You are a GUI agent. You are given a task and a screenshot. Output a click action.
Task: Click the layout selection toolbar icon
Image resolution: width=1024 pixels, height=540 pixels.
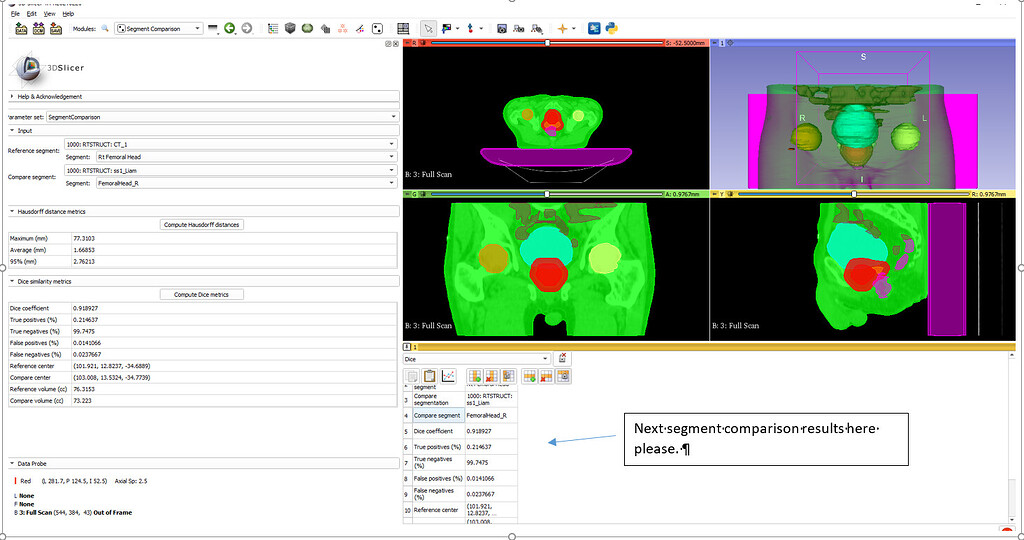[403, 29]
